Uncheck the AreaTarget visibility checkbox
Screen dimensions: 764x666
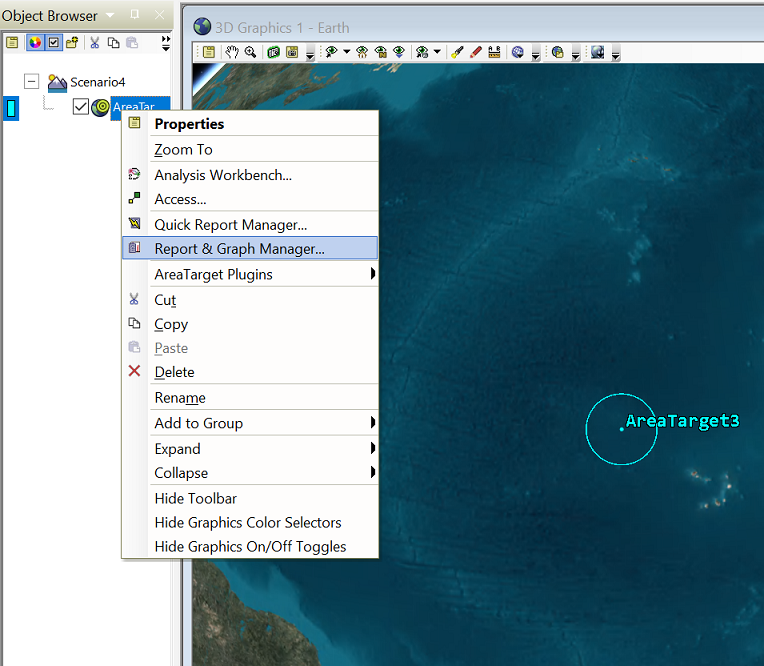pos(80,107)
